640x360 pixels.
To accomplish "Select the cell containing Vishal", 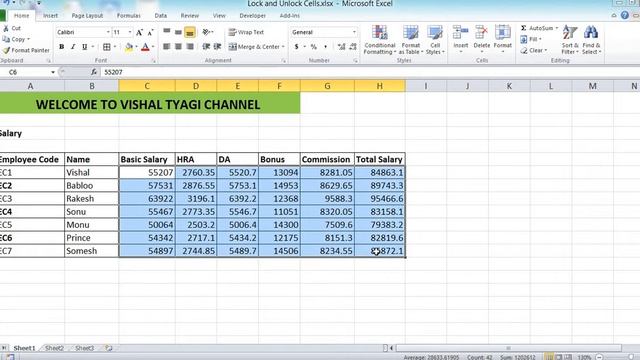I will point(91,172).
